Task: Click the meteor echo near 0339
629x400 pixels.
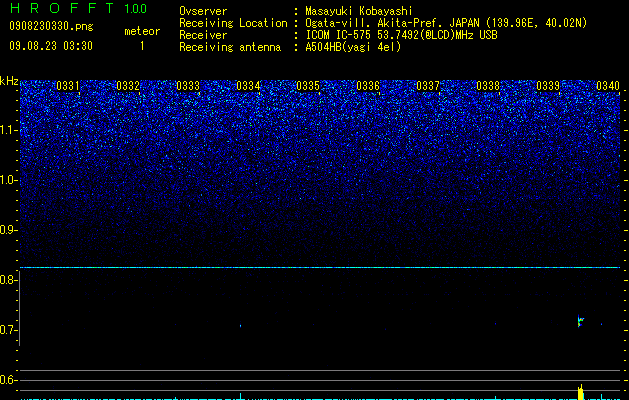Action: [x=580, y=321]
